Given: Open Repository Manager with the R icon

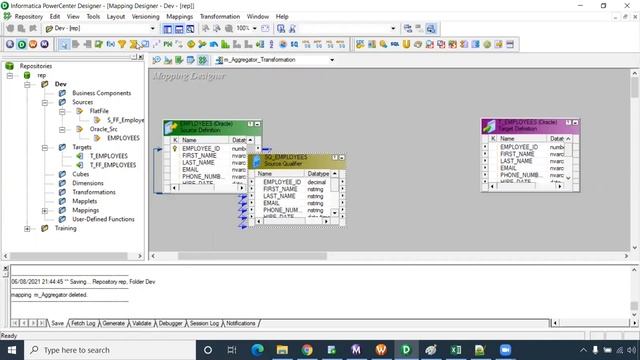Looking at the screenshot, I should click(10, 44).
